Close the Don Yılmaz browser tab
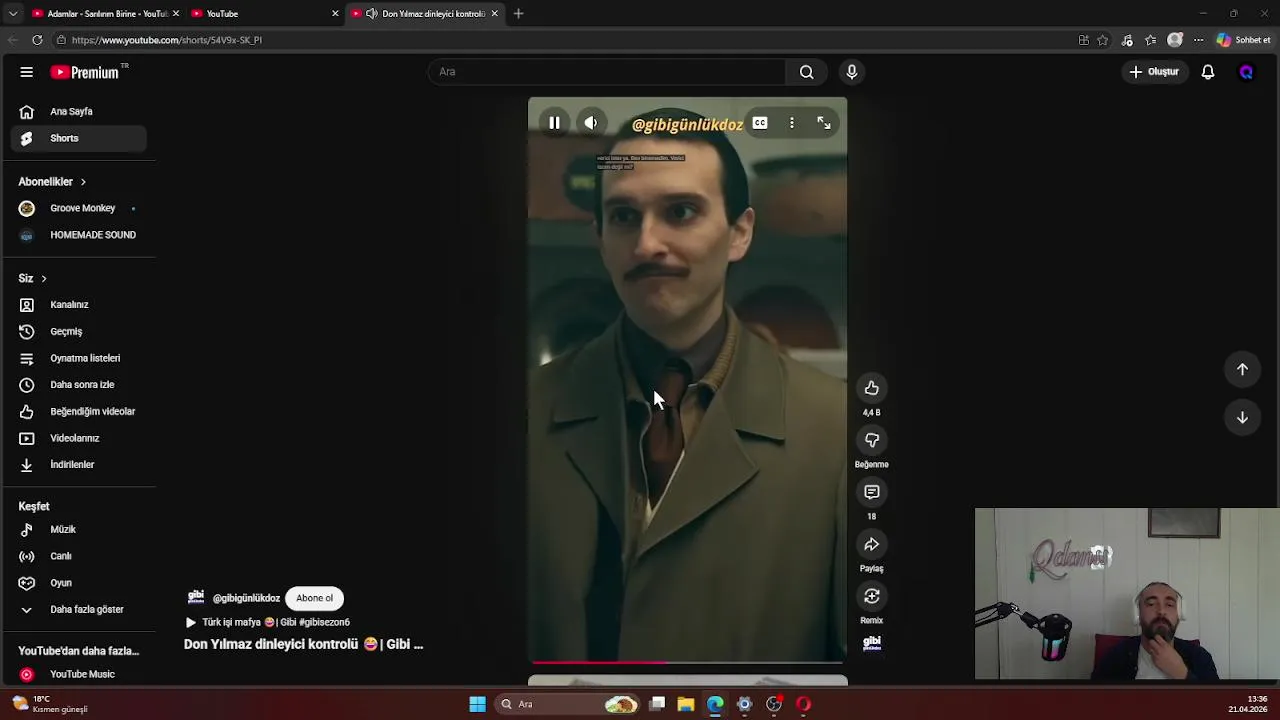Image resolution: width=1280 pixels, height=720 pixels. pos(494,14)
